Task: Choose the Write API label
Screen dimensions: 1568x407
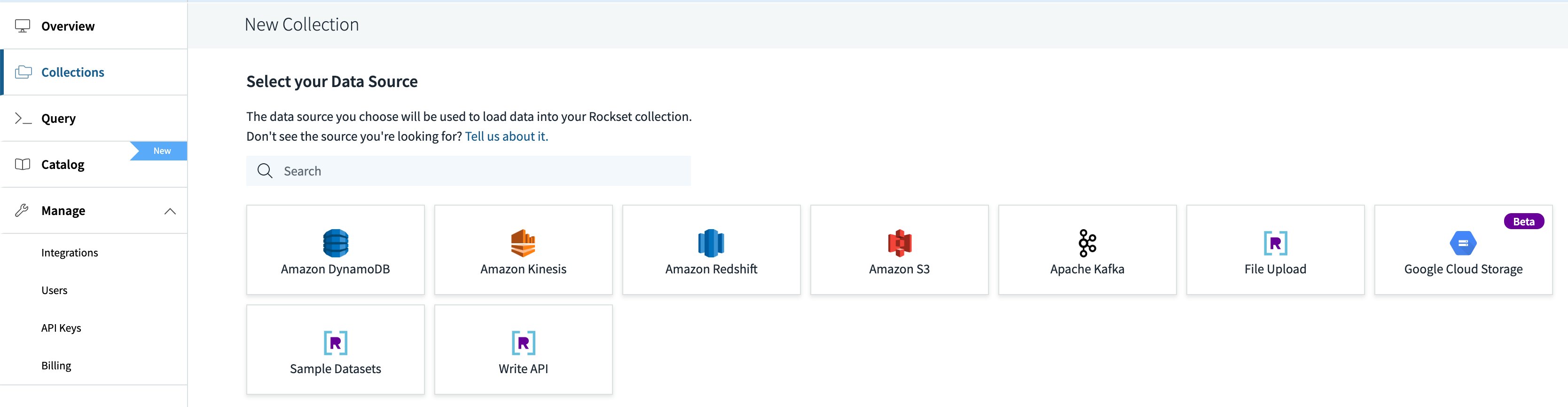Action: 524,368
